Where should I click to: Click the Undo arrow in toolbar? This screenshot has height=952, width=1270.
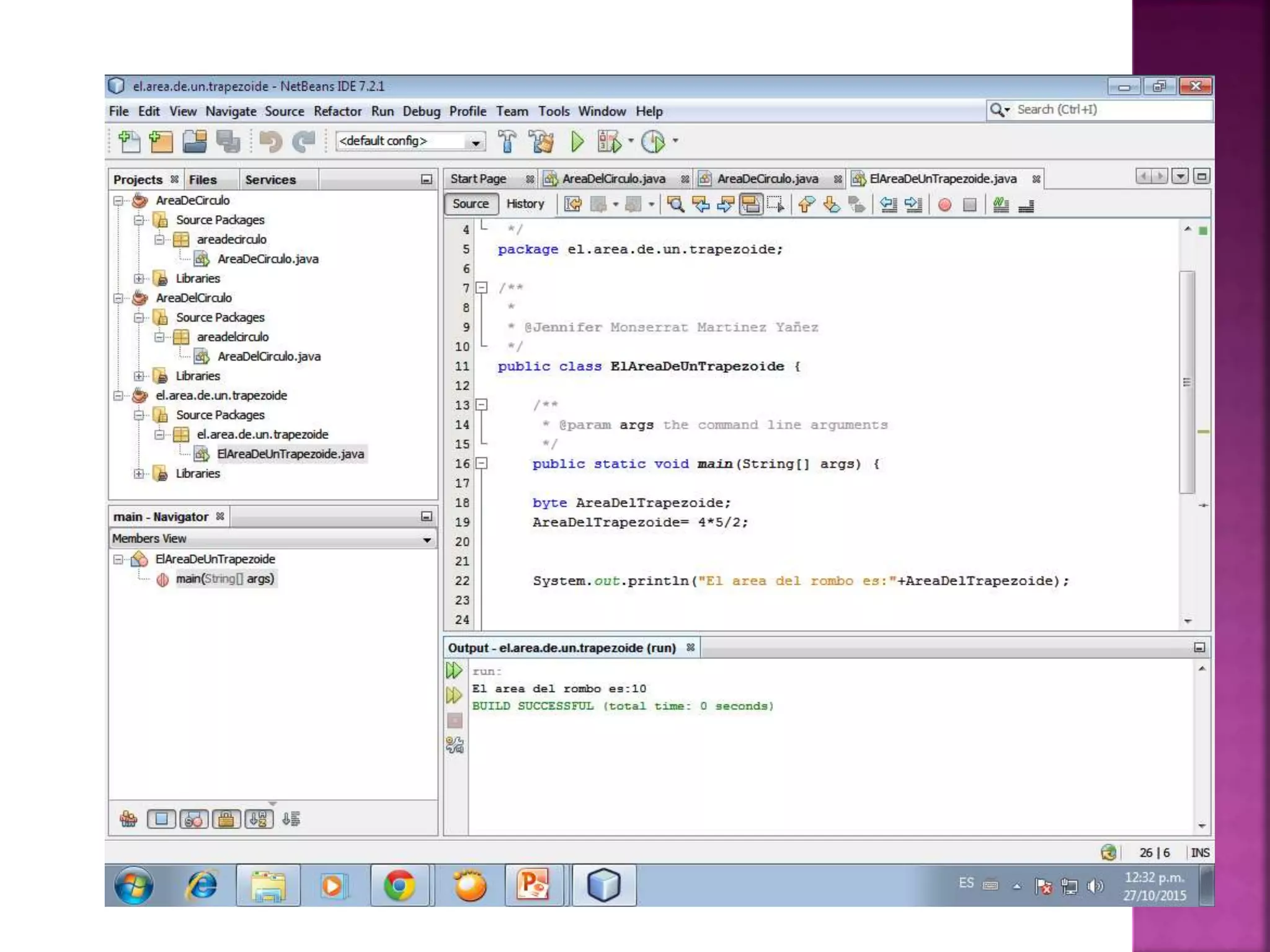point(271,142)
